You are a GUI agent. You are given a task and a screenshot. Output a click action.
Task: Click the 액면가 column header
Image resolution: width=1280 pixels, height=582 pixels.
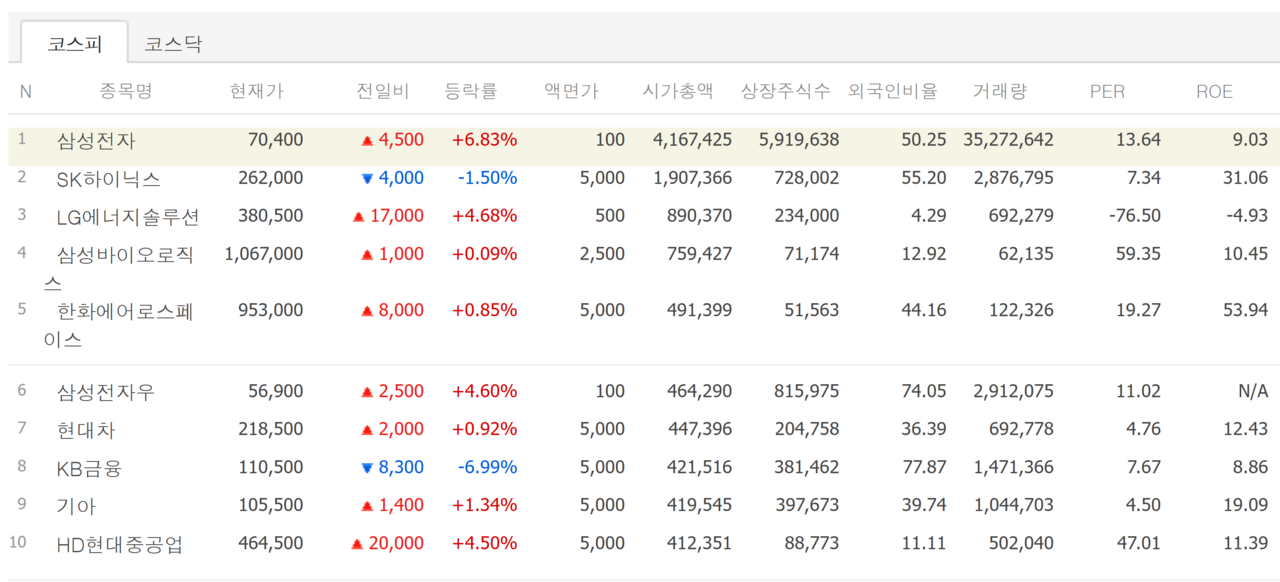coord(572,91)
